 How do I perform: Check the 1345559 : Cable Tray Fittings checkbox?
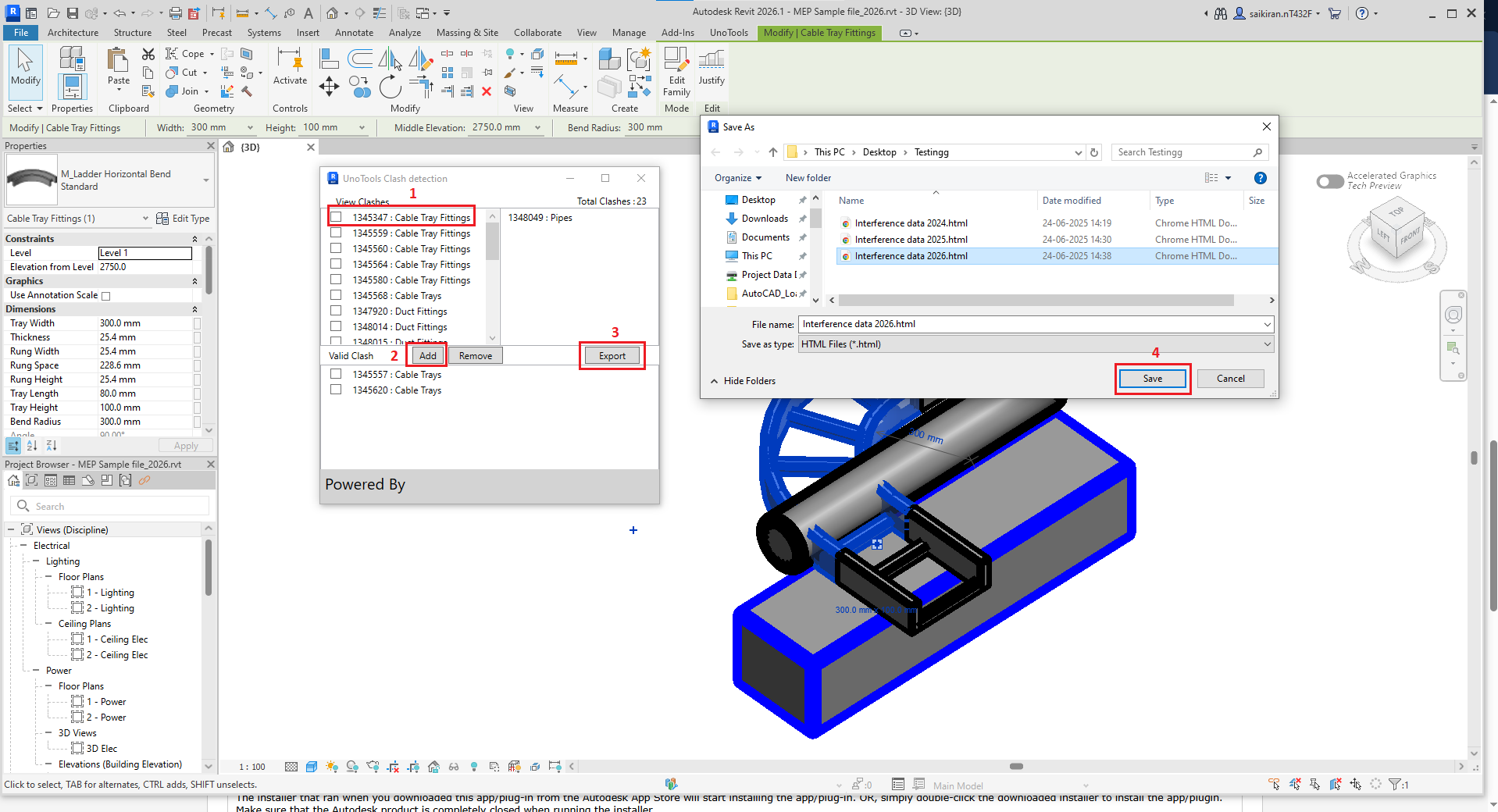336,233
